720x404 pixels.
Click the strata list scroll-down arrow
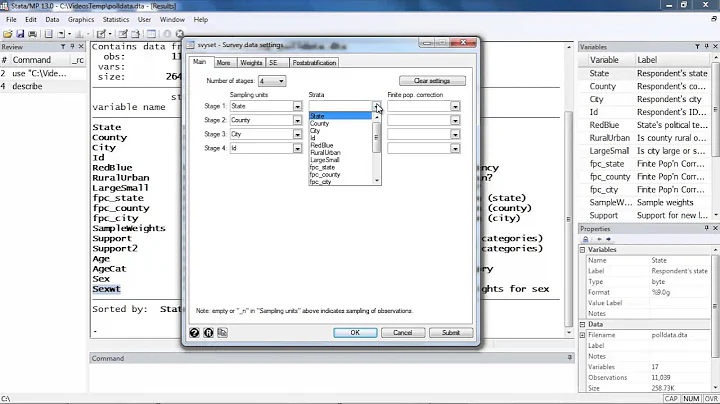377,181
